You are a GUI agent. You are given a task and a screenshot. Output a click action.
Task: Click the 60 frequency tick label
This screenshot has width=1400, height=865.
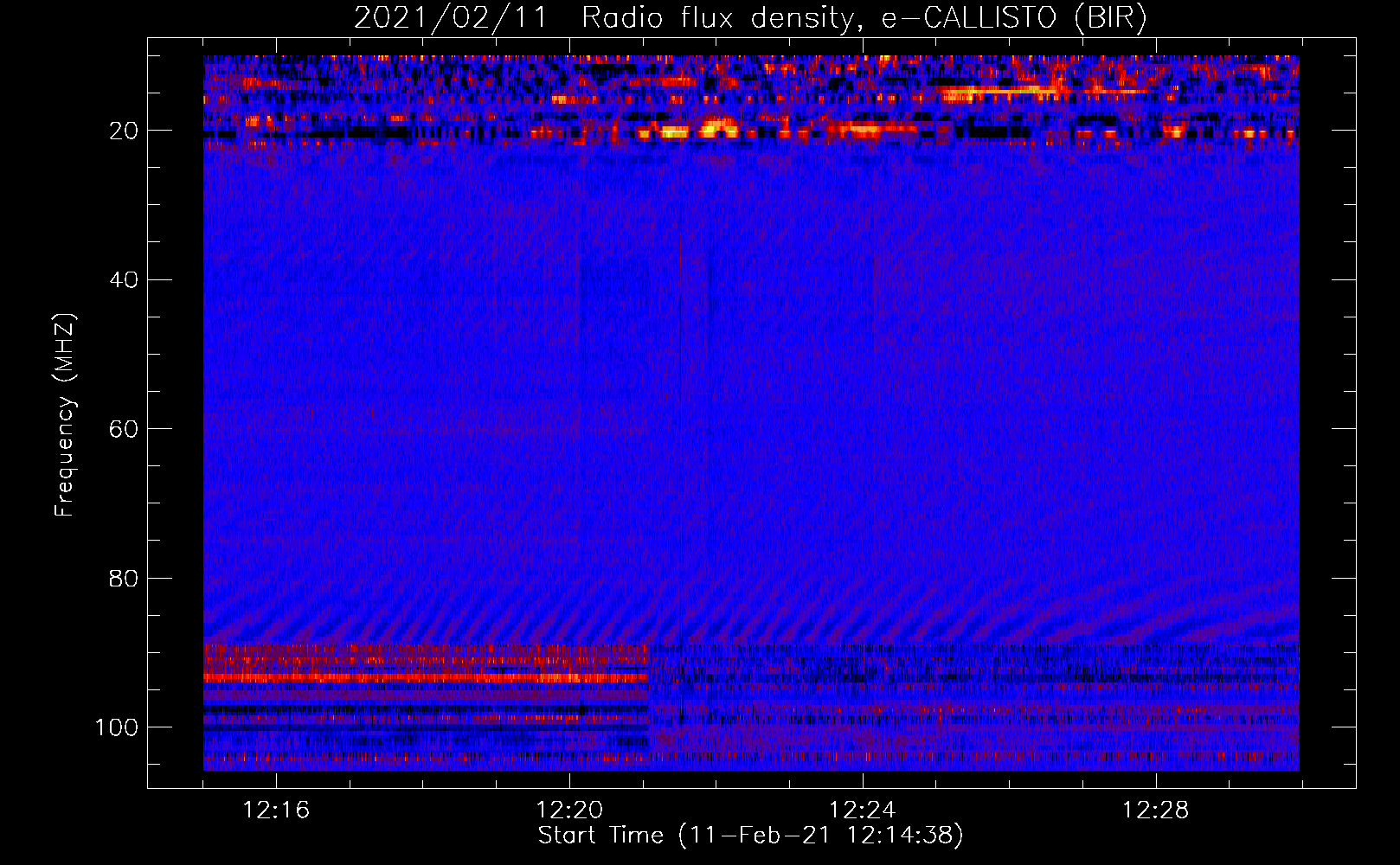pyautogui.click(x=124, y=429)
